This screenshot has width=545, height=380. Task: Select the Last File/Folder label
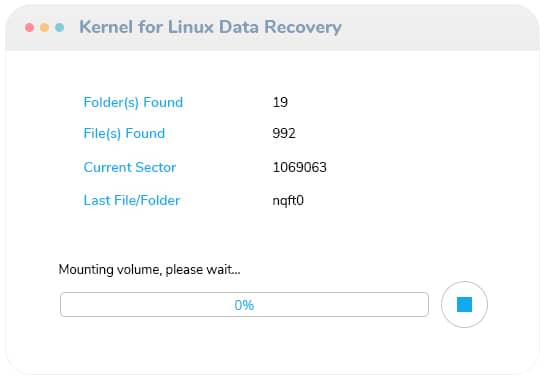click(x=132, y=200)
